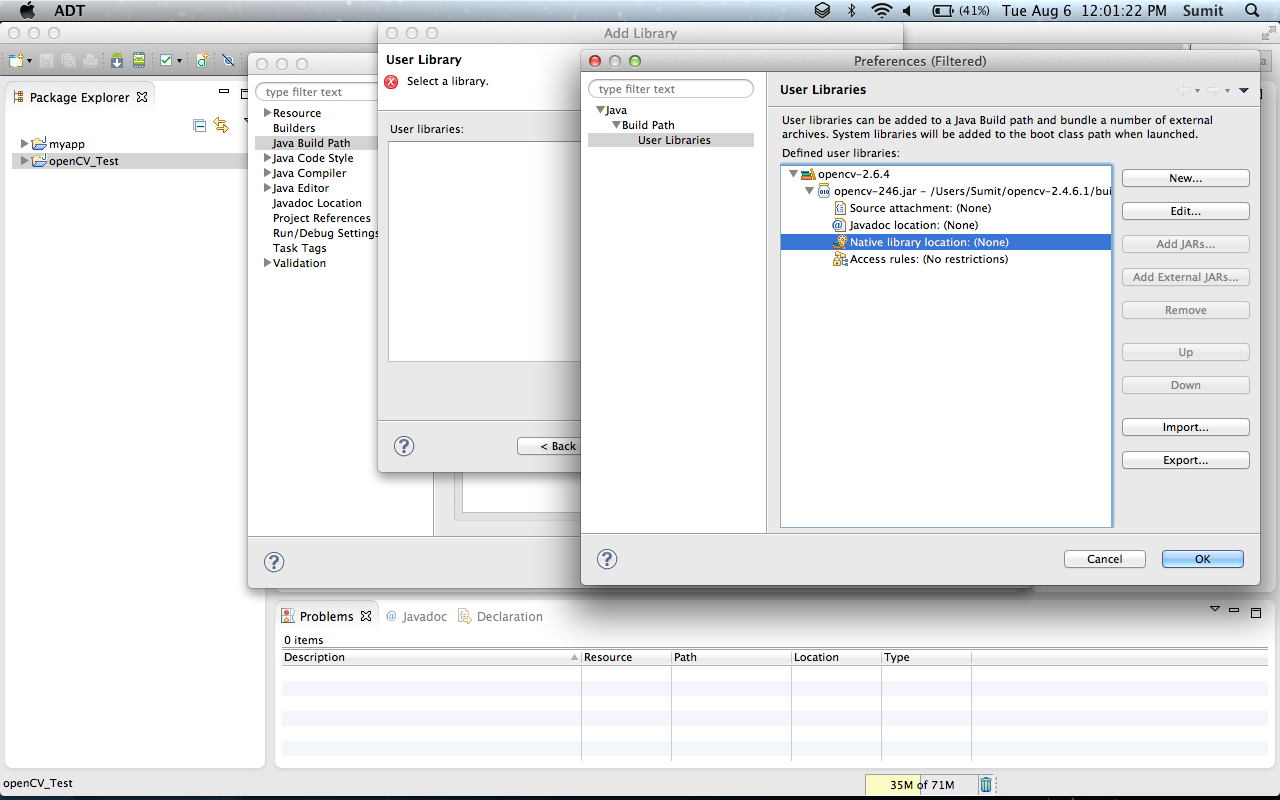Viewport: 1280px width, 800px height.
Task: Click the help icon in the Preferences dialog
Action: tap(607, 559)
